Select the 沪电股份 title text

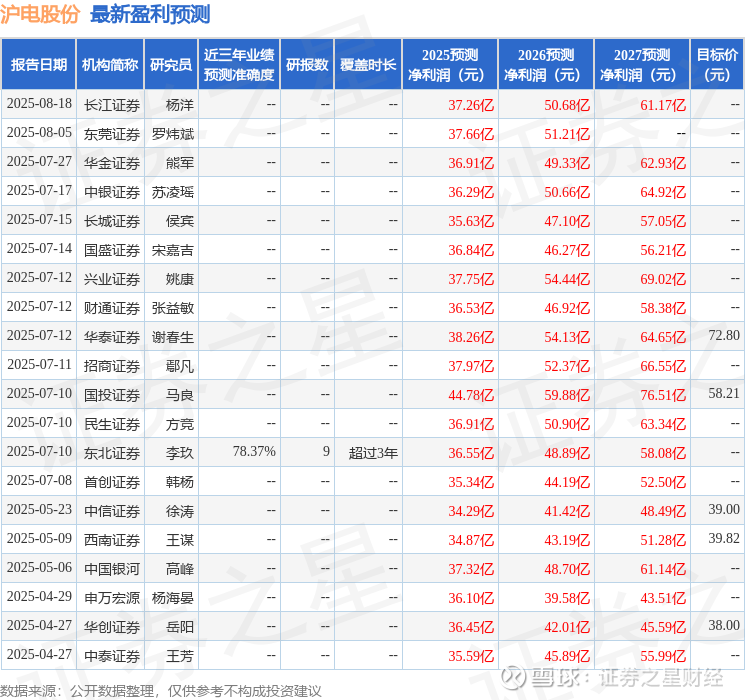[40, 14]
